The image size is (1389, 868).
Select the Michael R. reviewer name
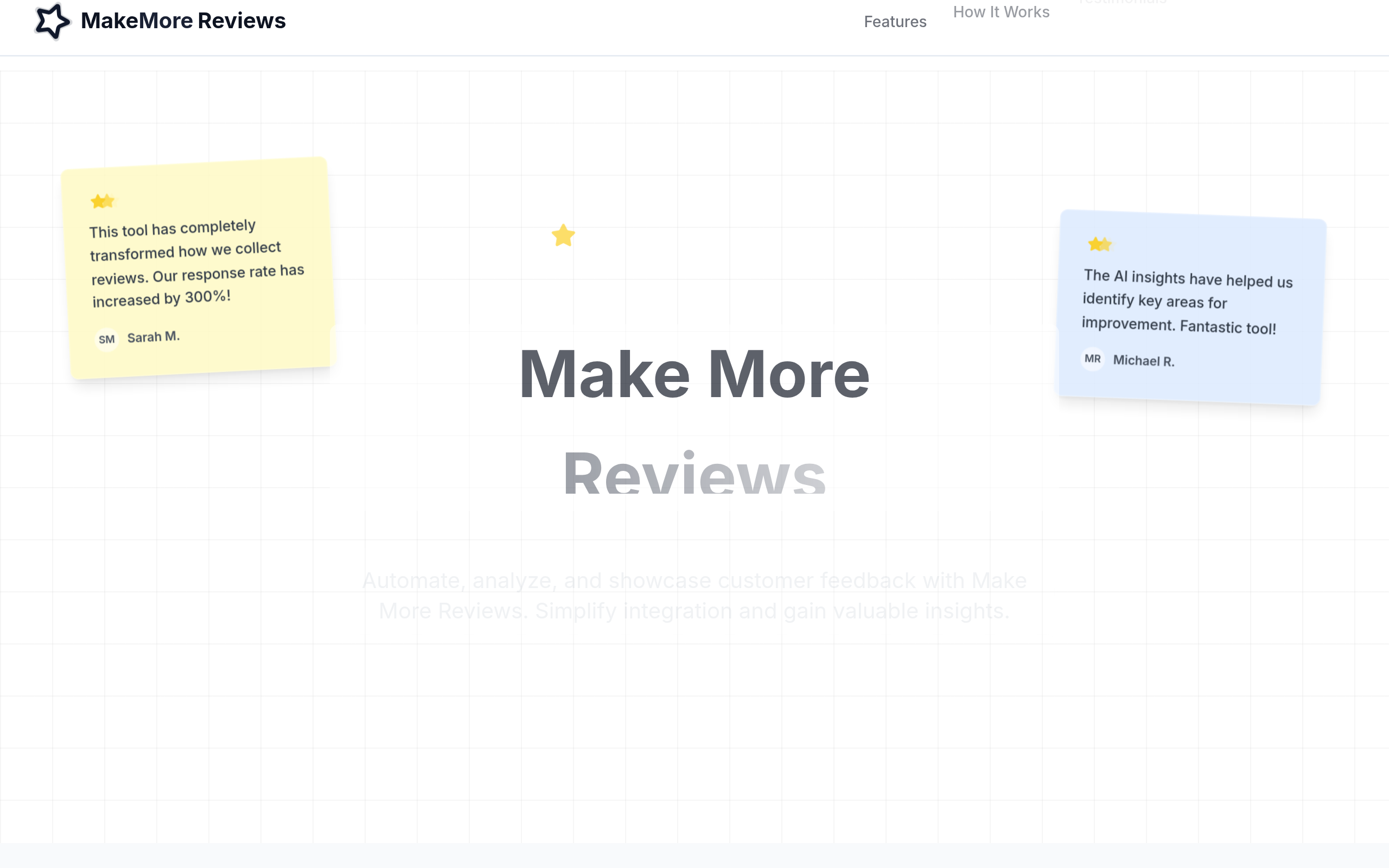1143,361
